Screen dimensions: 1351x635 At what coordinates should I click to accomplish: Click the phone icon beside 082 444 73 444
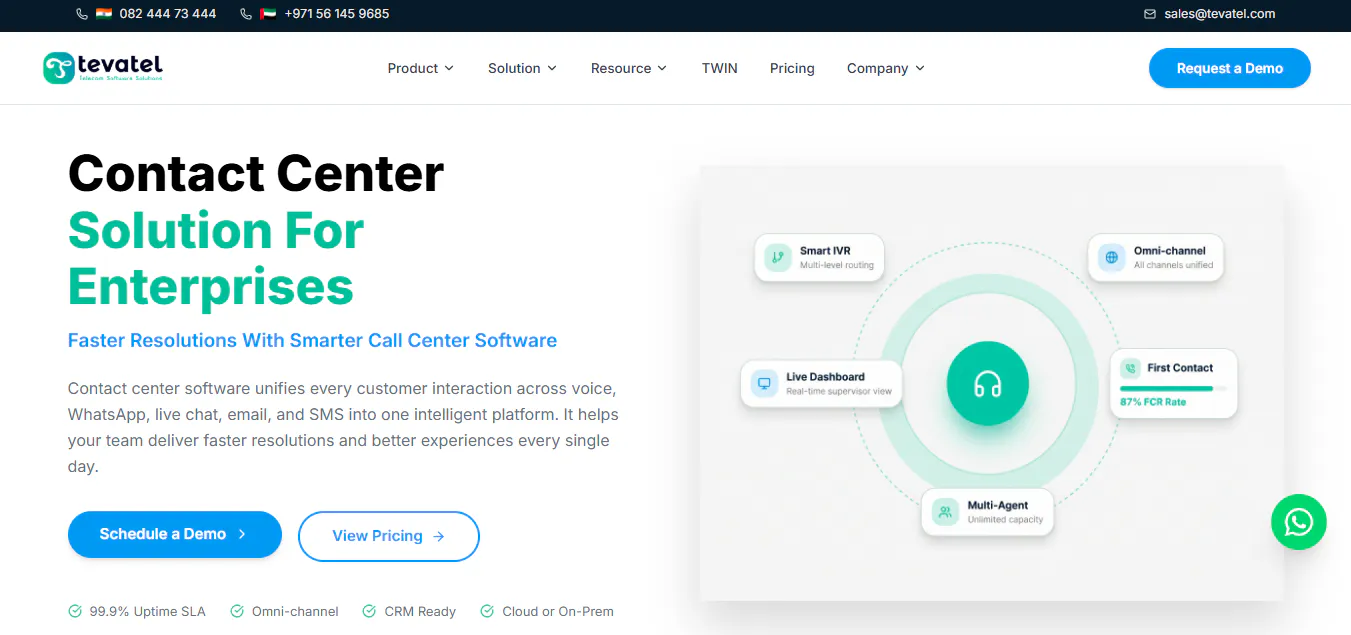(x=82, y=14)
